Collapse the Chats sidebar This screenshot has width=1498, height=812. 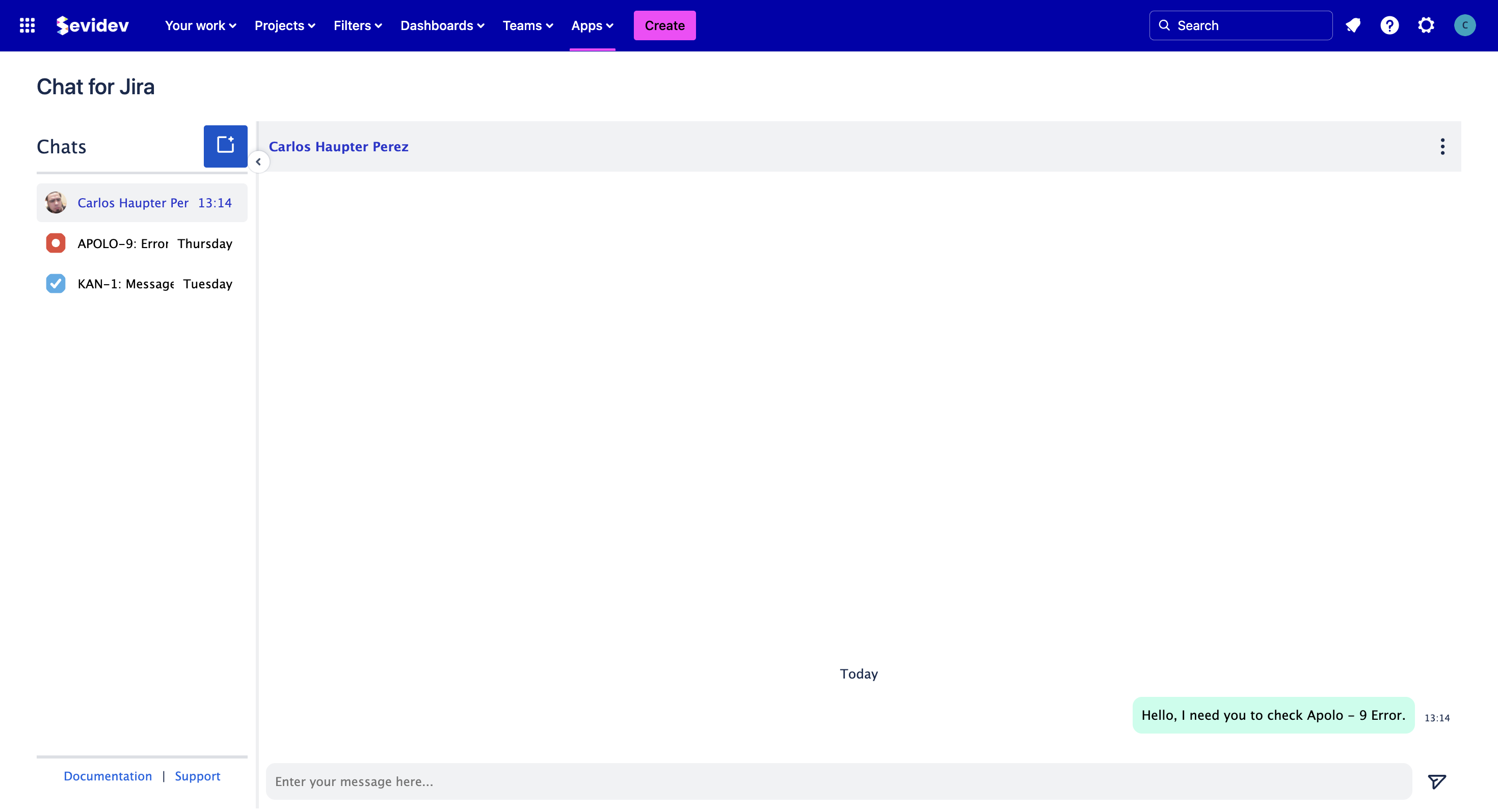point(258,162)
